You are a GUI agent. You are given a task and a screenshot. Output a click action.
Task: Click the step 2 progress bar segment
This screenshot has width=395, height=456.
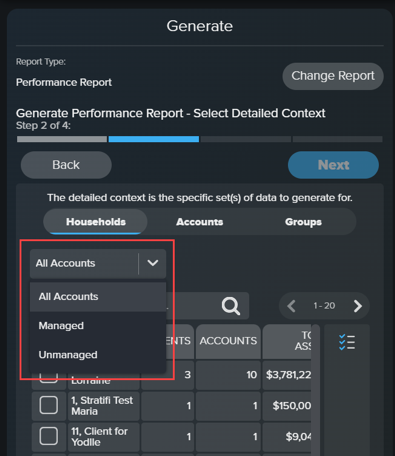154,139
